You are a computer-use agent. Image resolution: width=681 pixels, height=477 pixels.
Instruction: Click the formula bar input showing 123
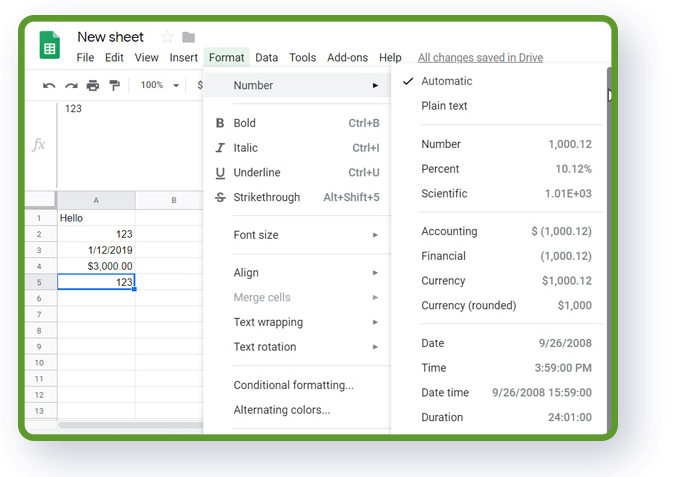pos(130,145)
